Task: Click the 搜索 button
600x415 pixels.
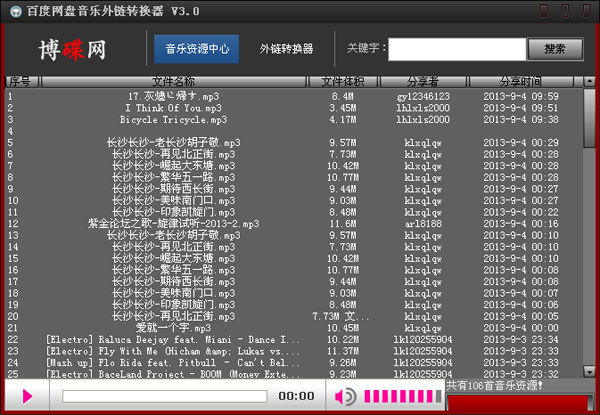Action: (555, 49)
